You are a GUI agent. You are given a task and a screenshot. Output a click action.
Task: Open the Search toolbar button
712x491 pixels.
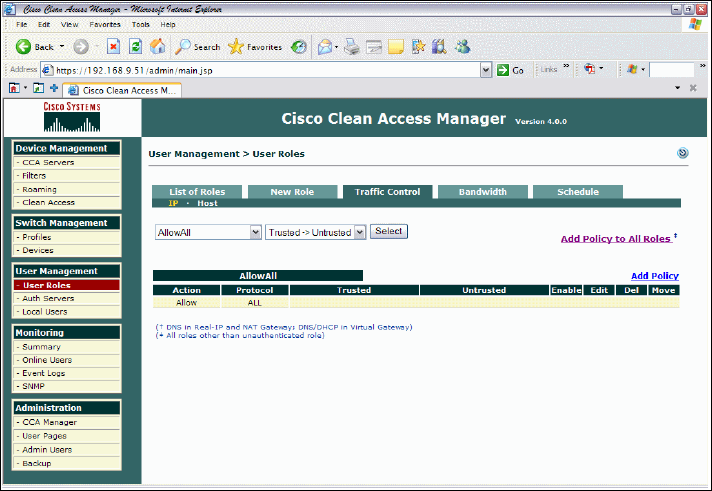197,46
